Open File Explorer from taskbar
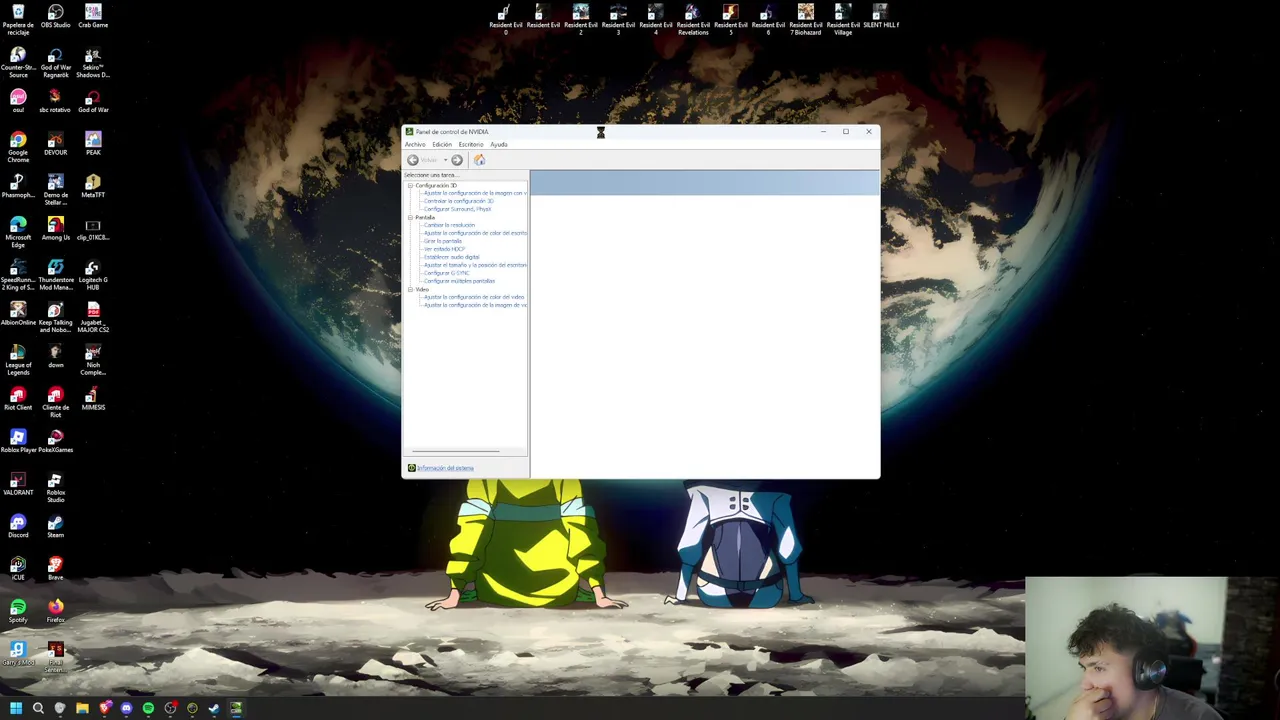The image size is (1280, 720). [82, 708]
